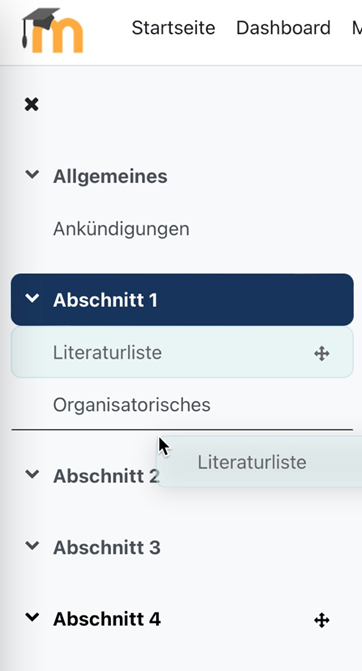Screen dimensions: 362x671
Task: Open the Ankündigungen activity link
Action: pos(121,229)
